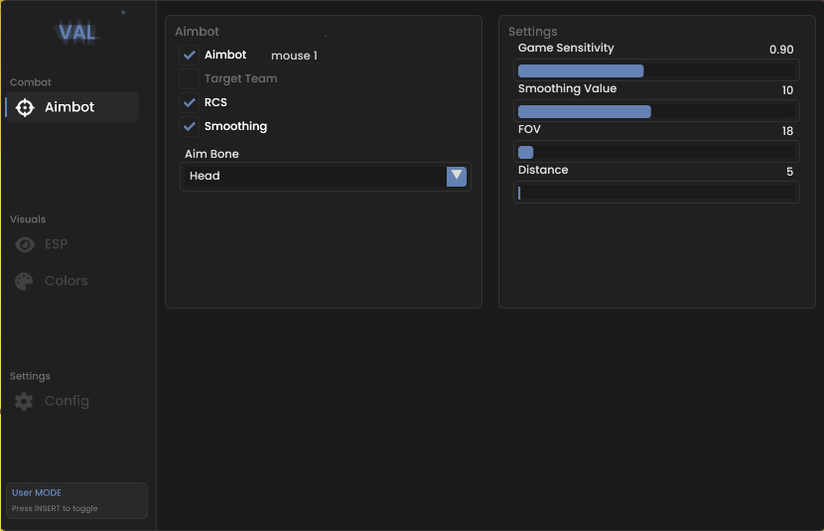Click the mouse 1 keybind button
The height and width of the screenshot is (531, 824).
click(x=294, y=56)
